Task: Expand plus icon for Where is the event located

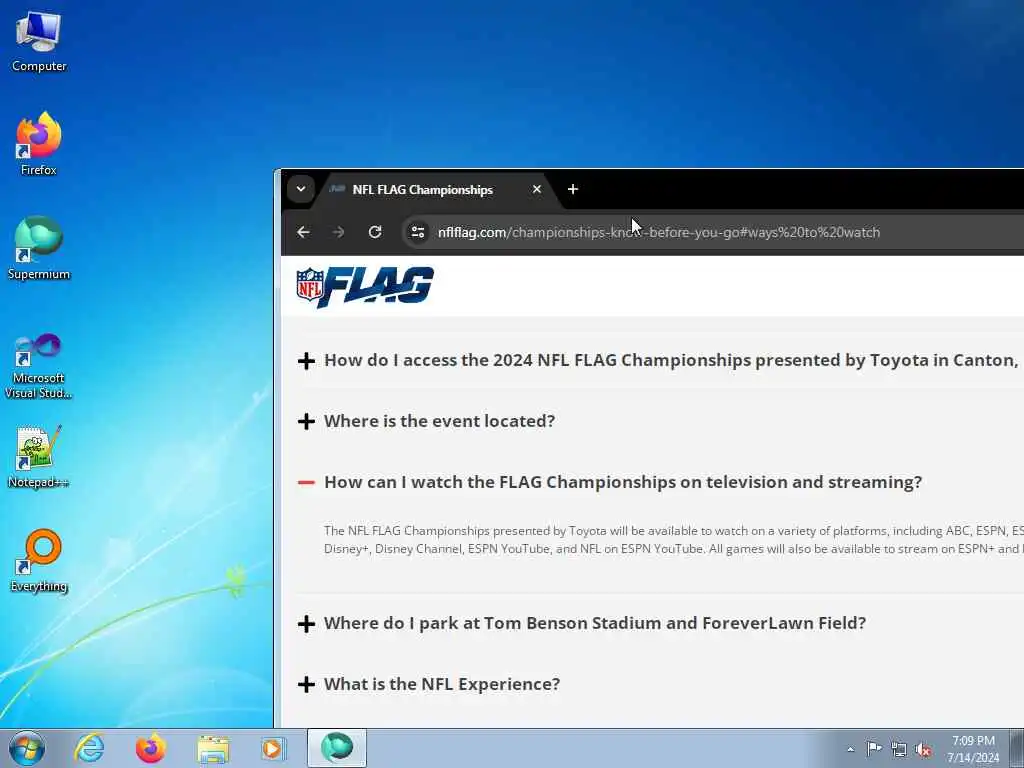Action: [306, 421]
